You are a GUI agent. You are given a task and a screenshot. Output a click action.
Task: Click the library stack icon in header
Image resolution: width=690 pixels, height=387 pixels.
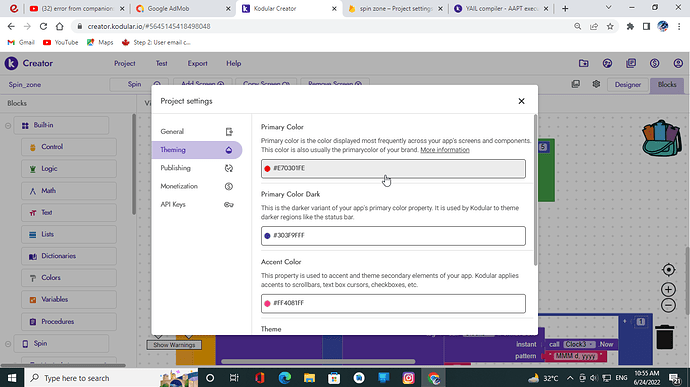[x=631, y=63]
